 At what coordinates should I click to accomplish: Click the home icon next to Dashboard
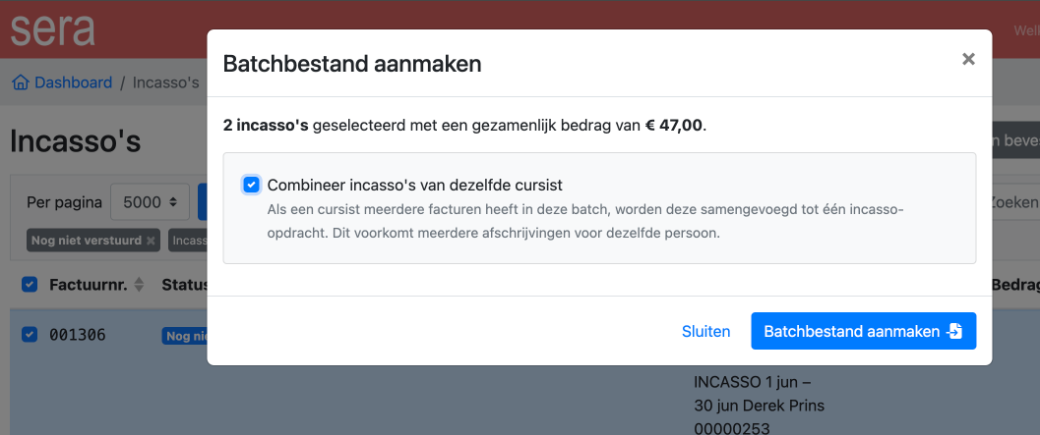coord(20,83)
